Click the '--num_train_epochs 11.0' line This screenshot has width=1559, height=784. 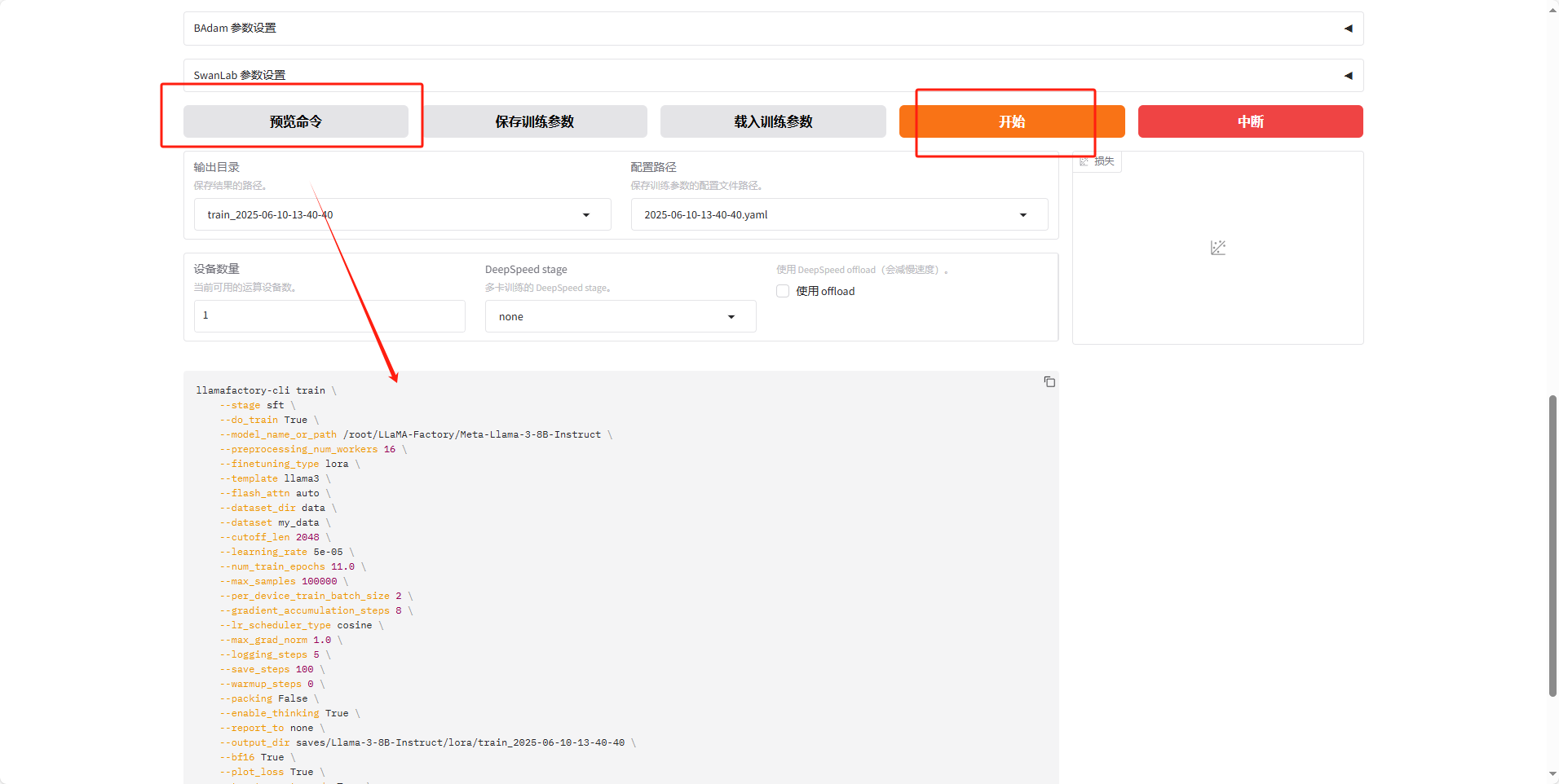pyautogui.click(x=293, y=566)
